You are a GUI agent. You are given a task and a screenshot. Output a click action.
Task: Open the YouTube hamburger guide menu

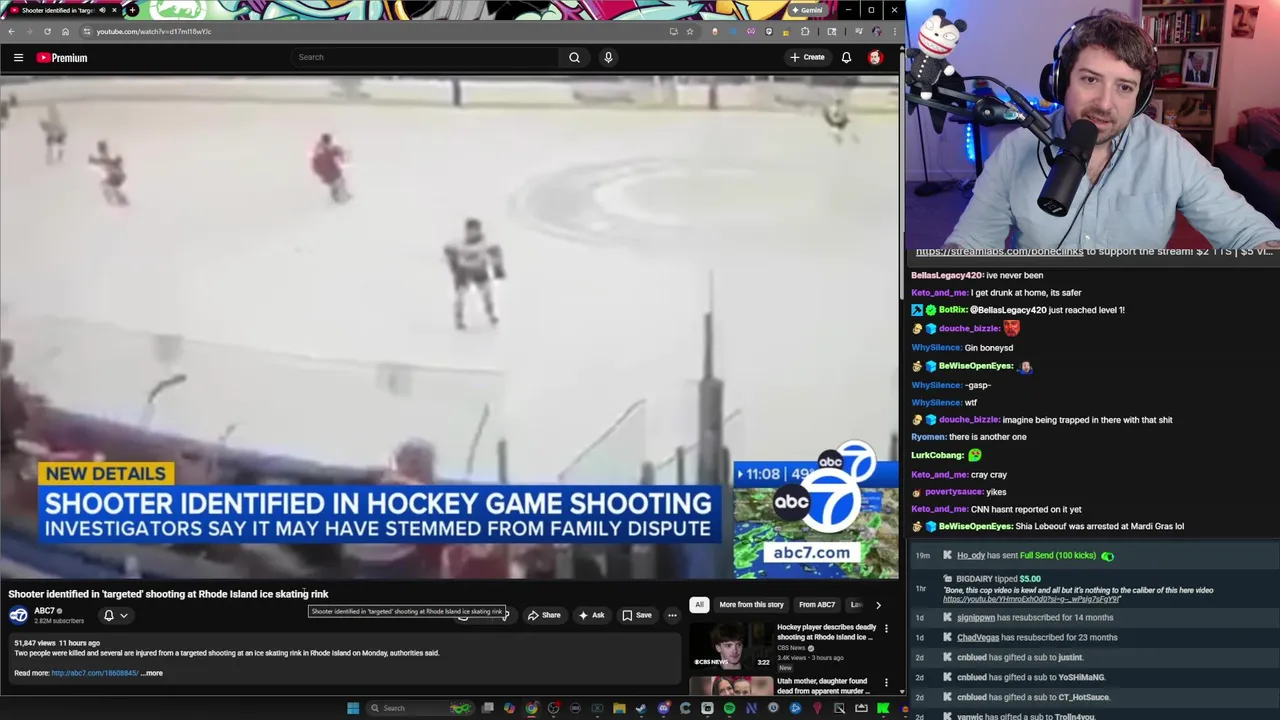point(18,57)
